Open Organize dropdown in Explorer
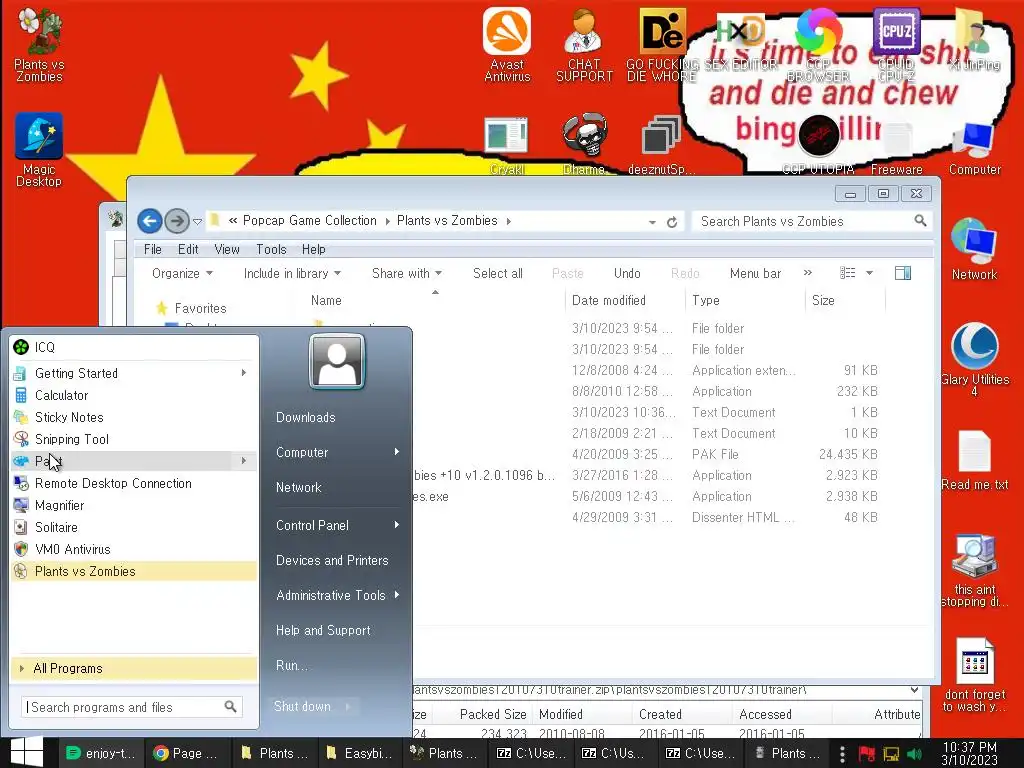This screenshot has width=1024, height=768. point(182,274)
